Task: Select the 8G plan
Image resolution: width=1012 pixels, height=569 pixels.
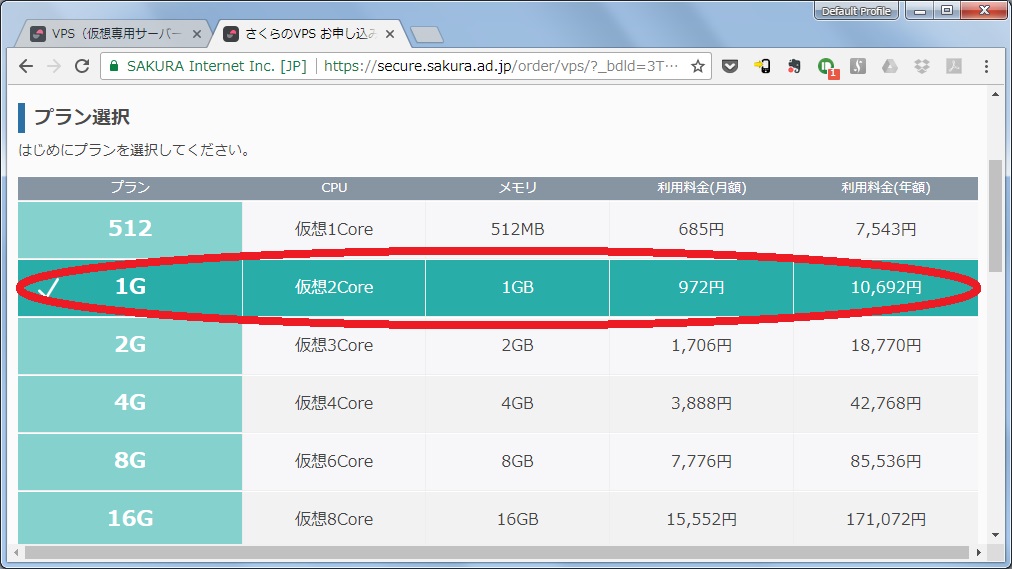Action: pyautogui.click(x=130, y=461)
